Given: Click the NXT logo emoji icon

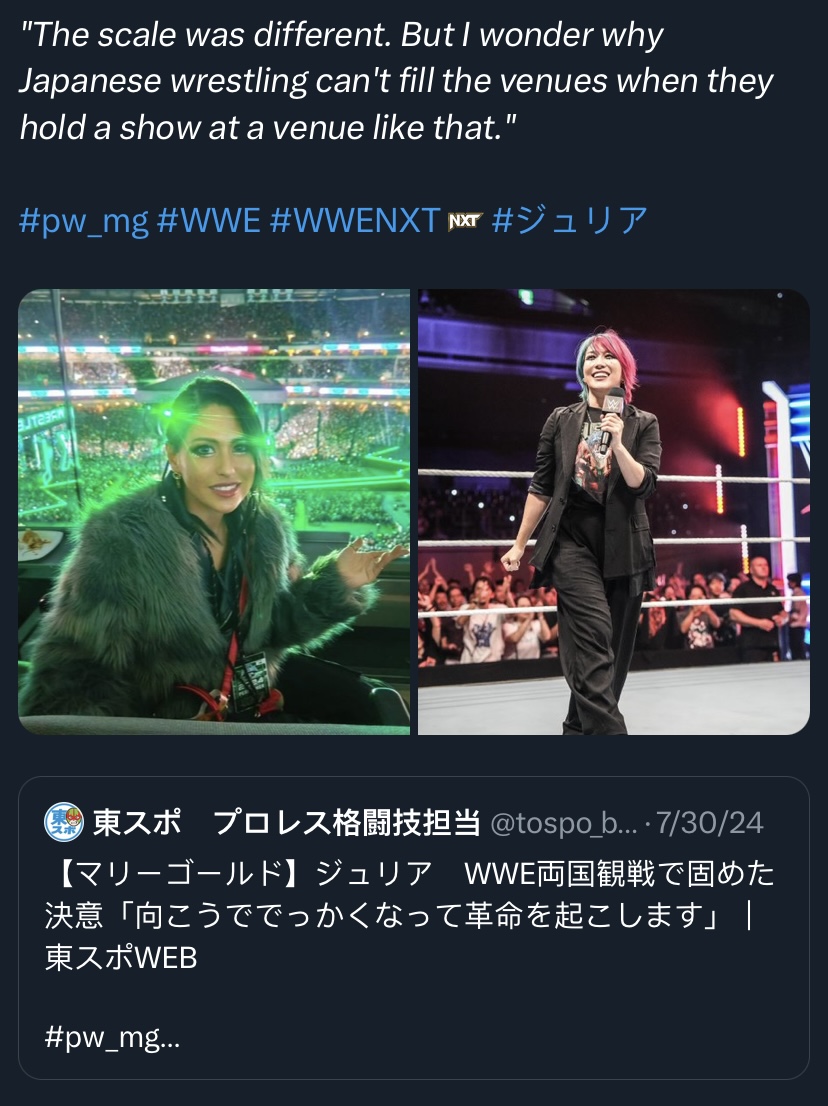Looking at the screenshot, I should tap(465, 221).
